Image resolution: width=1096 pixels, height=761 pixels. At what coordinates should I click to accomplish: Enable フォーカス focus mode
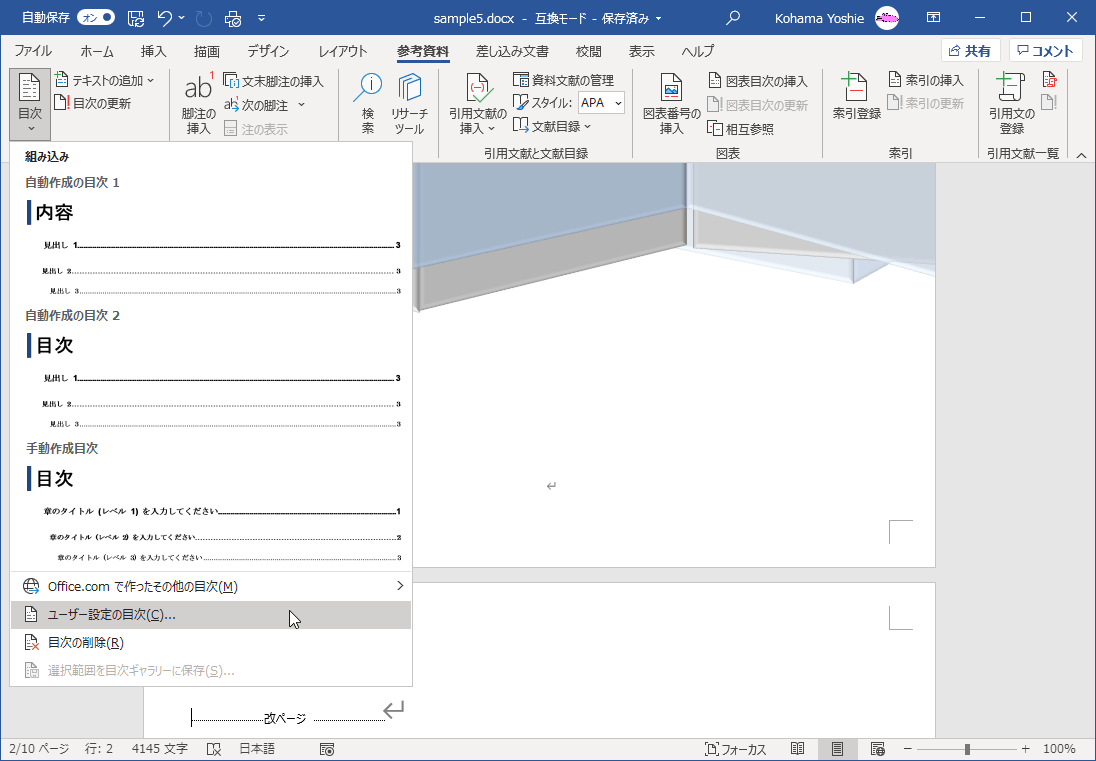point(735,749)
